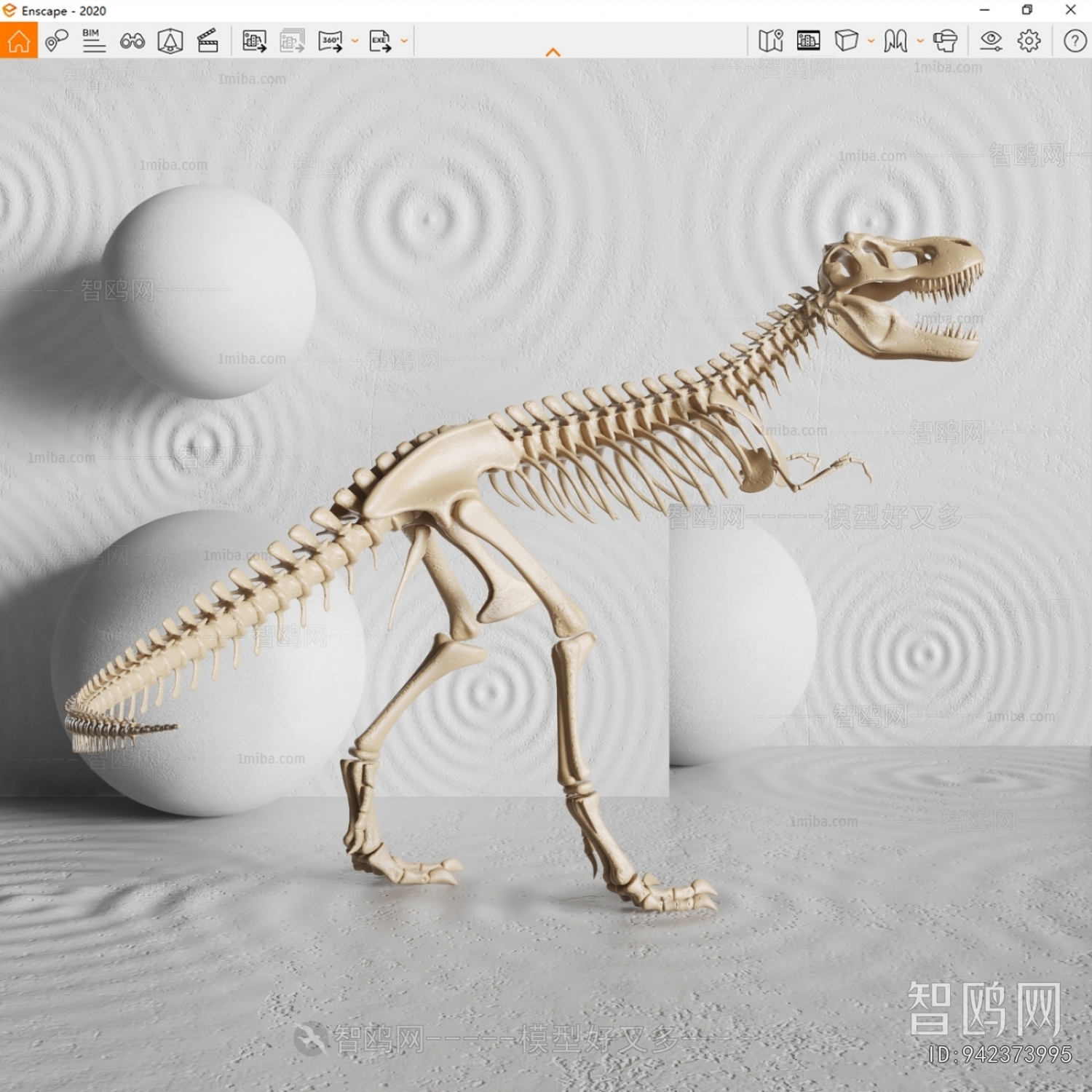
Task: Toggle the mini map icon
Action: click(770, 41)
